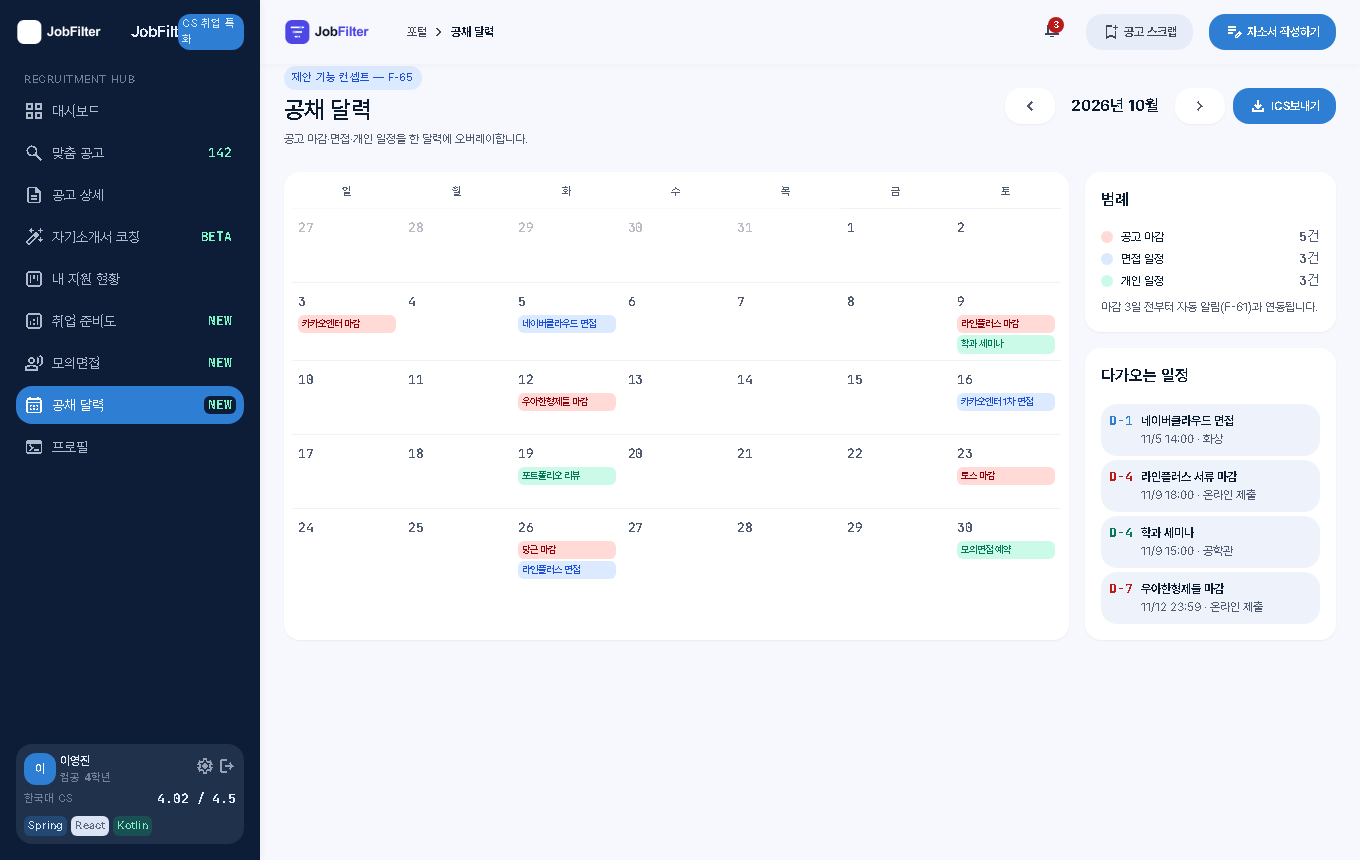Open upcoming item D-7 우아한형제들 마감
The width and height of the screenshot is (1360, 860).
pos(1210,598)
